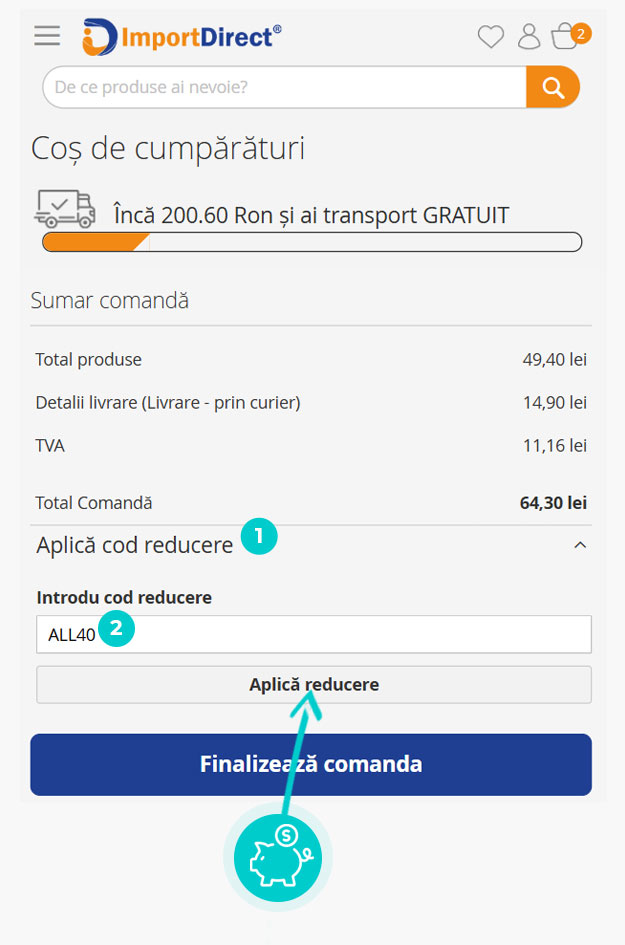Click the piggy bank savings icon
Viewport: 625px width, 945px height.
click(x=277, y=856)
